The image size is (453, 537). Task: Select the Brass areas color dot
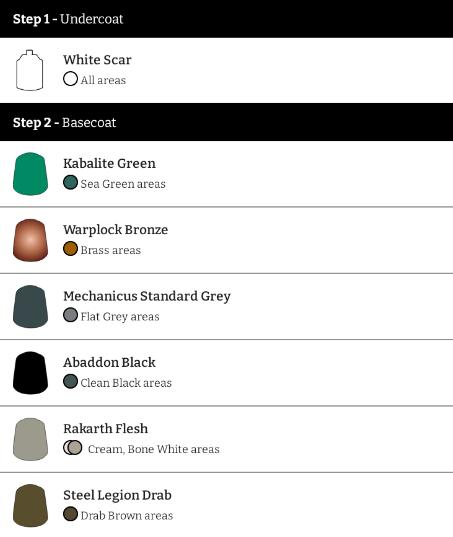(70, 249)
